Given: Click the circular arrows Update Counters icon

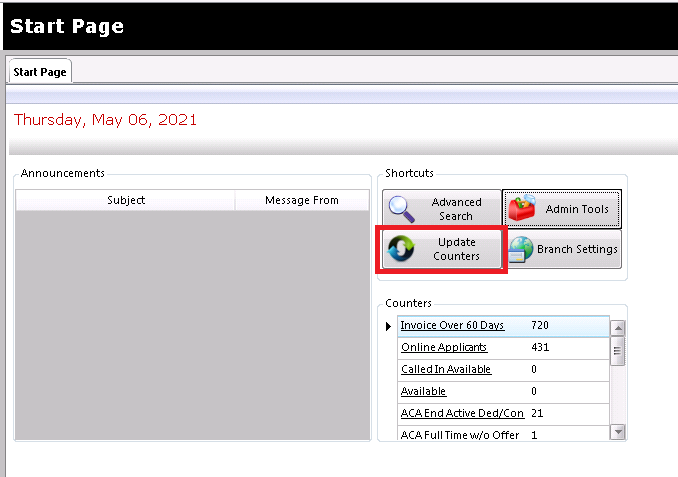Looking at the screenshot, I should click(401, 248).
